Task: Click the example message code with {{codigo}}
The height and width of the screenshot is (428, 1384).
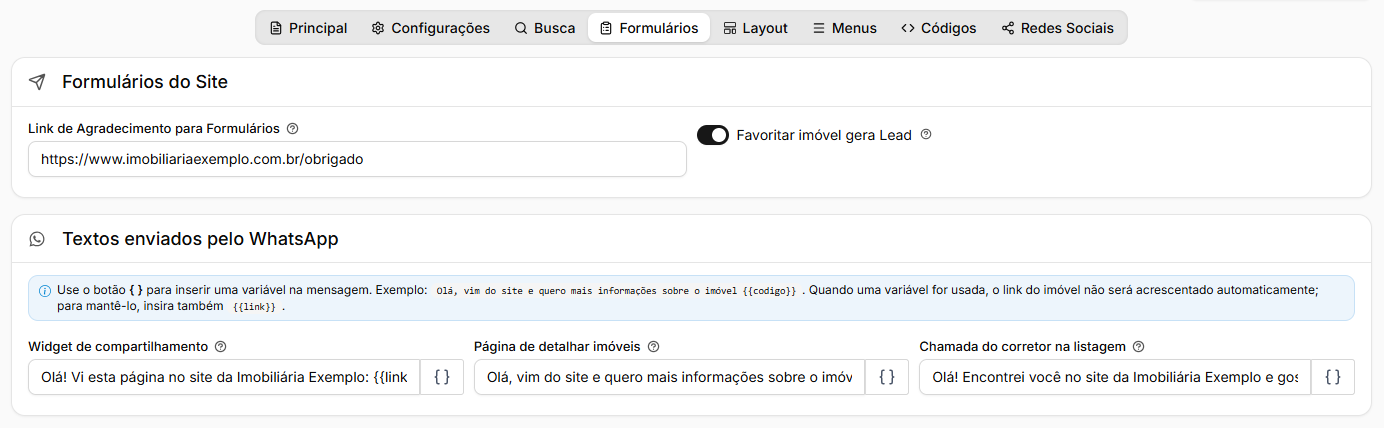Action: pyautogui.click(x=616, y=290)
